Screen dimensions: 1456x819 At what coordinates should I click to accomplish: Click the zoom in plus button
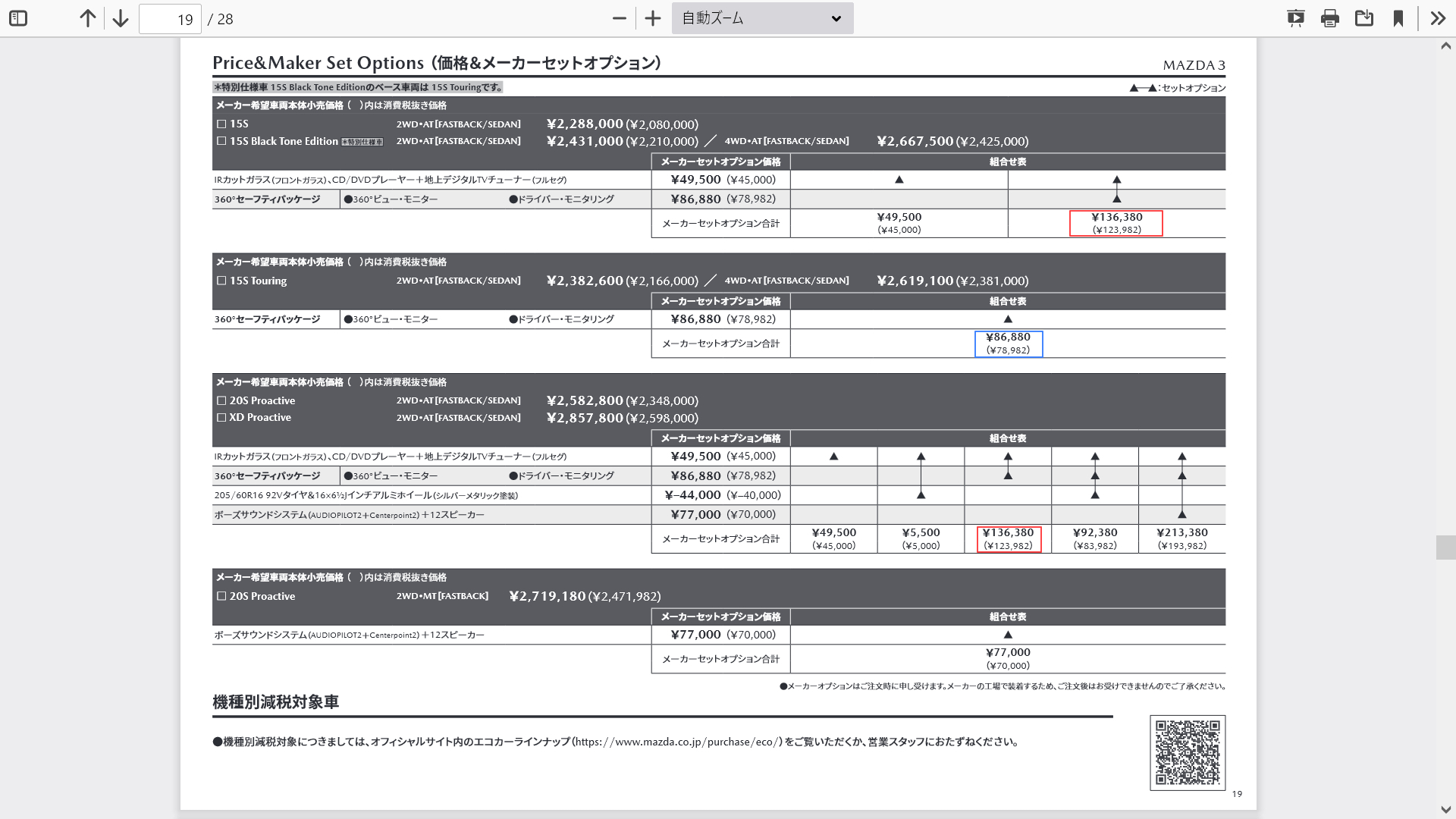point(653,18)
